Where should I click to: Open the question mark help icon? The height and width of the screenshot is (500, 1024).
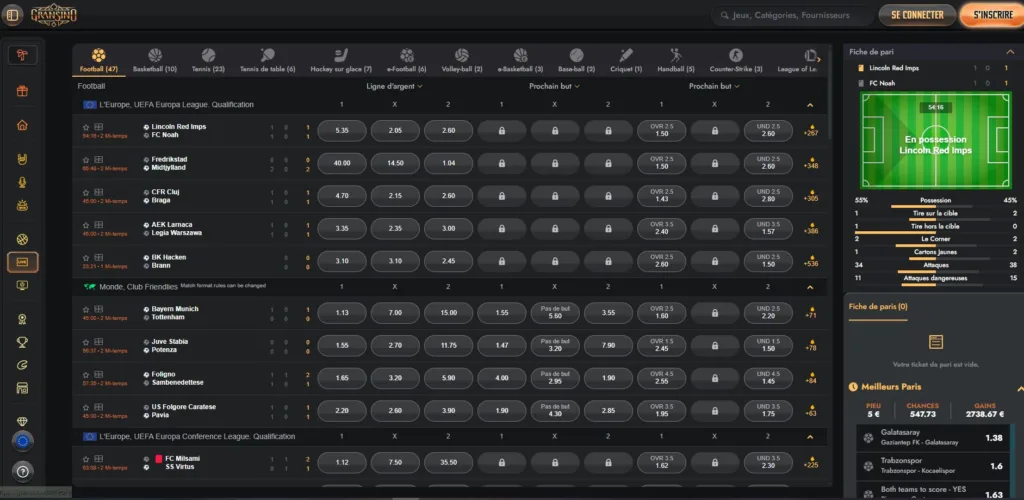point(23,471)
